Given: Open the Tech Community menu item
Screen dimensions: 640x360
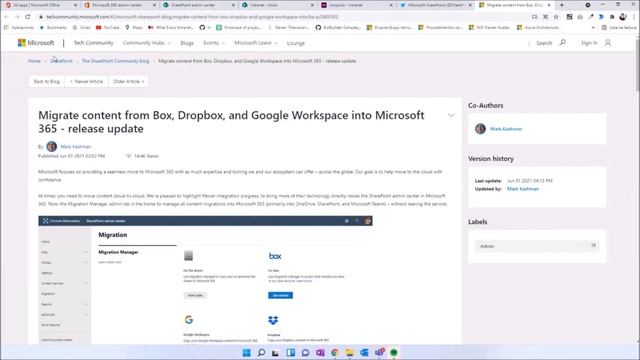Looking at the screenshot, I should (x=93, y=43).
